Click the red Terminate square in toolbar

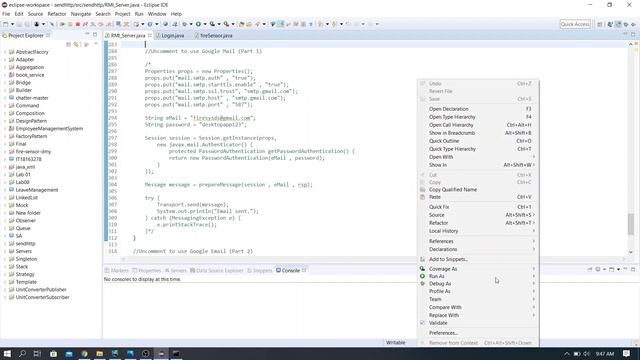click(x=78, y=24)
